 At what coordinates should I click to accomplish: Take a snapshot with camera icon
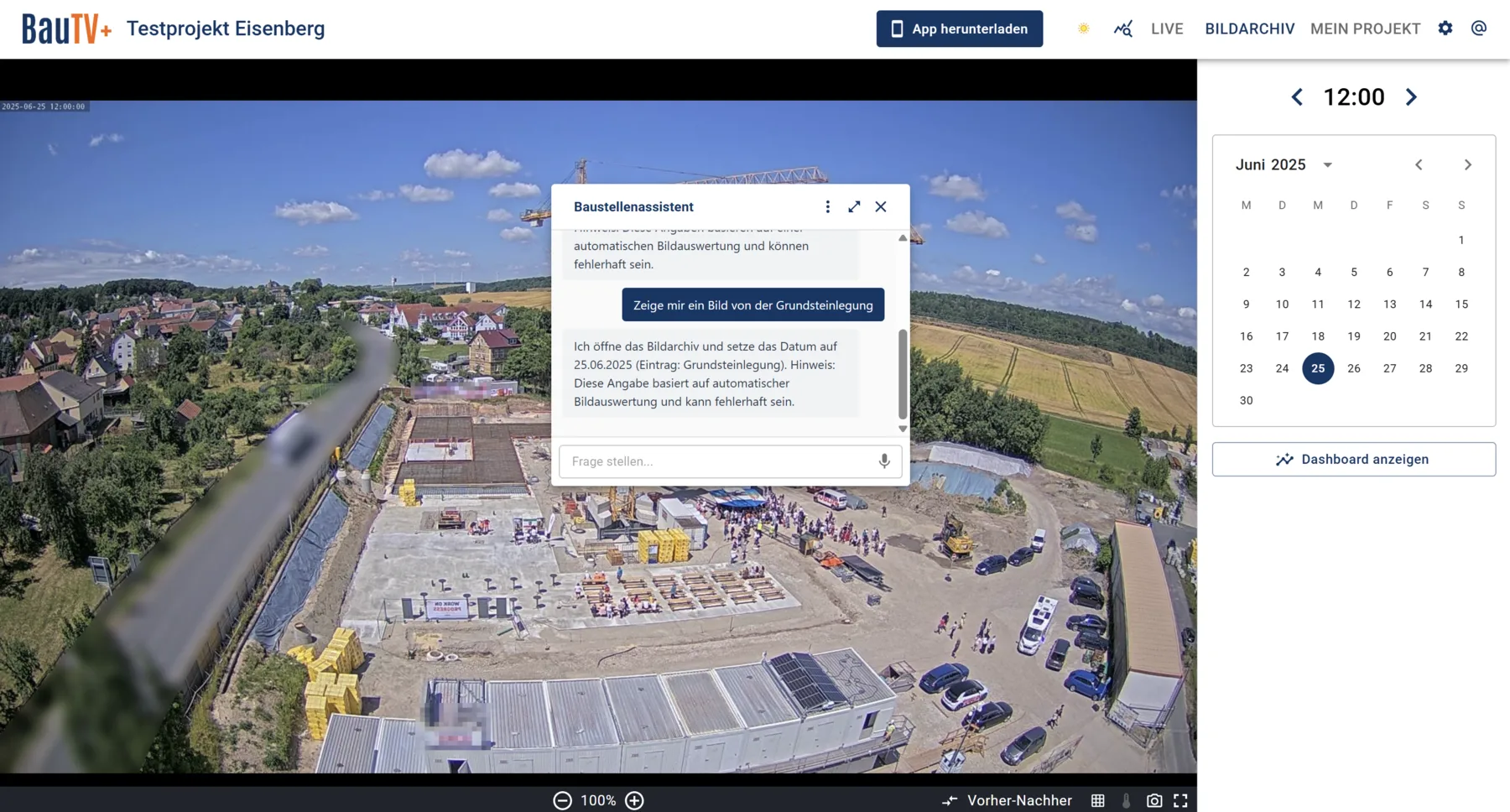1154,800
